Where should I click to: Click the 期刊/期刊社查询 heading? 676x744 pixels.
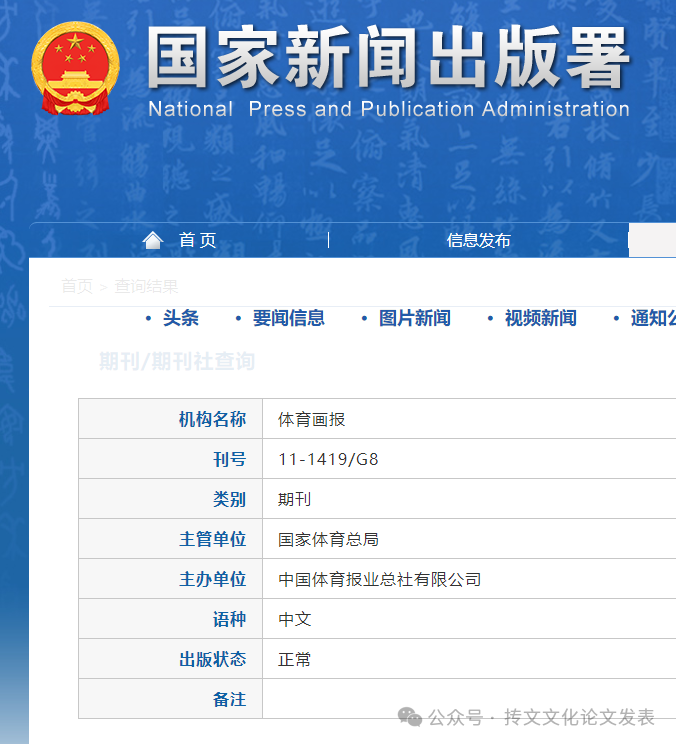click(177, 362)
